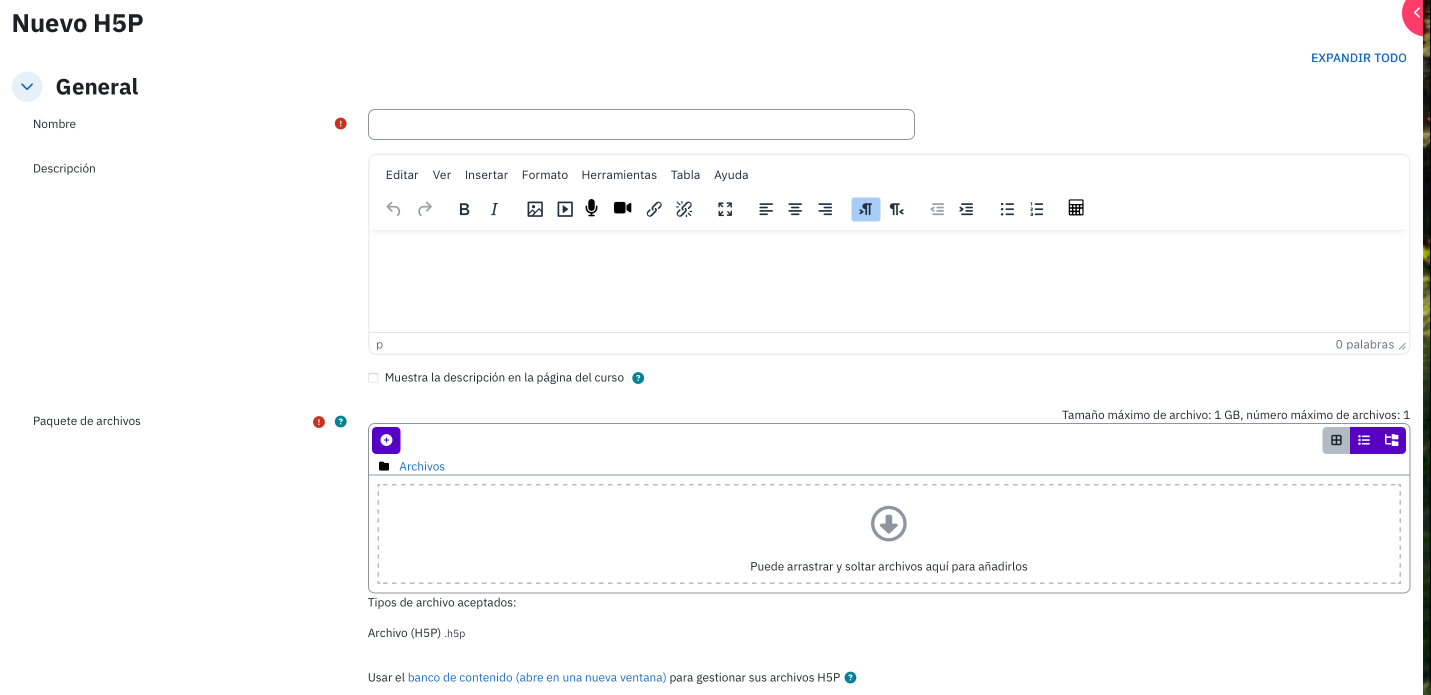The height and width of the screenshot is (695, 1431).
Task: Insert a bulleted list
Action: tap(1007, 209)
